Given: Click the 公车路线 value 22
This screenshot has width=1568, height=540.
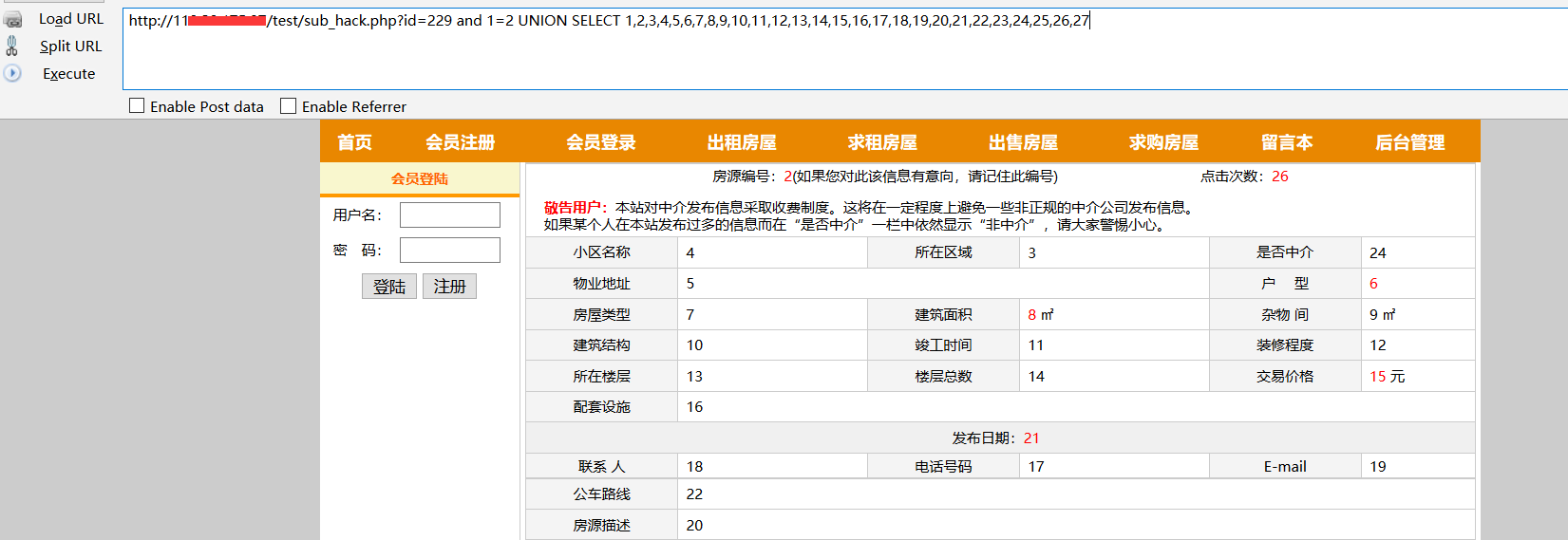Looking at the screenshot, I should (695, 494).
